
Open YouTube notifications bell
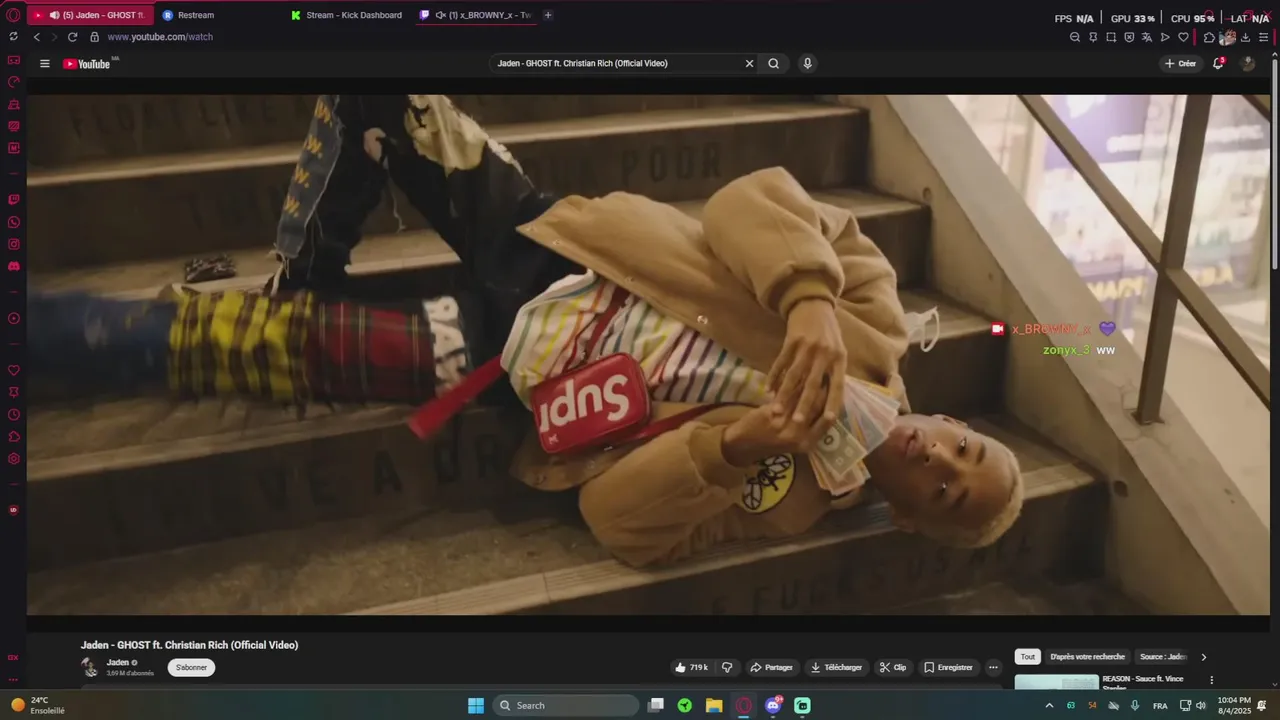[x=1218, y=63]
